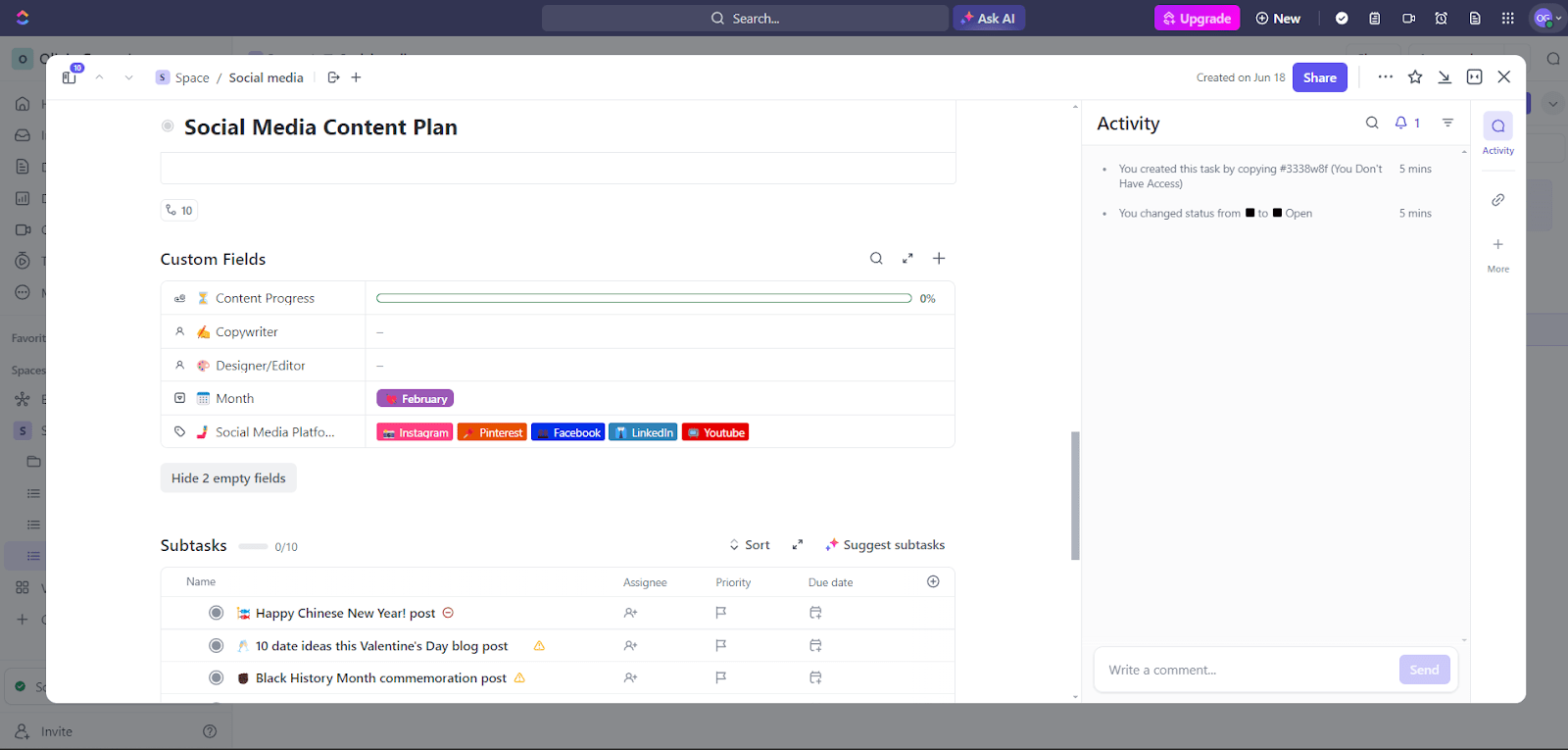Toggle status of Valentine's Day blog post
The height and width of the screenshot is (750, 1568).
[x=217, y=645]
